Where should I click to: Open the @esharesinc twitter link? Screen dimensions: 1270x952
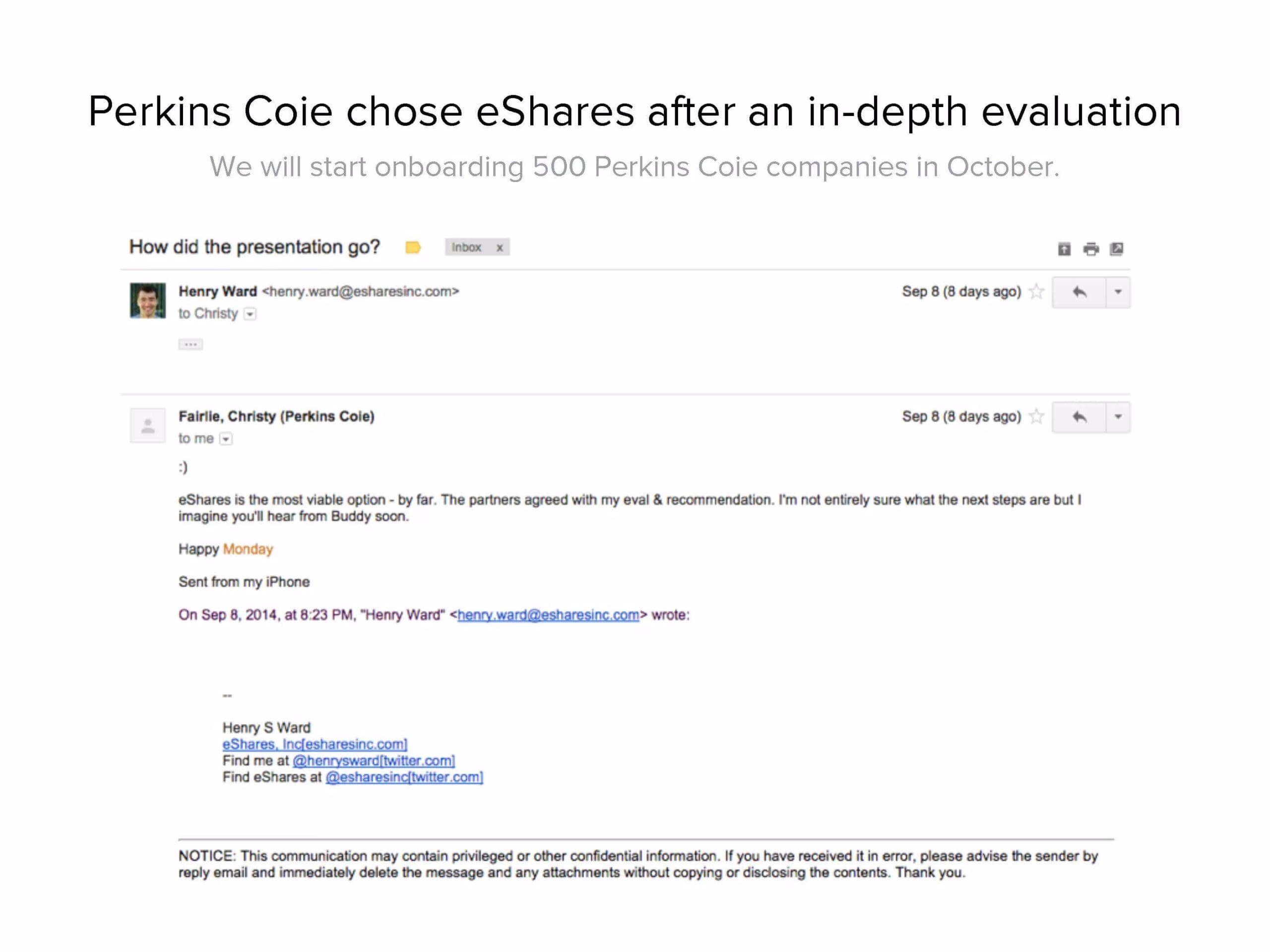click(x=404, y=777)
